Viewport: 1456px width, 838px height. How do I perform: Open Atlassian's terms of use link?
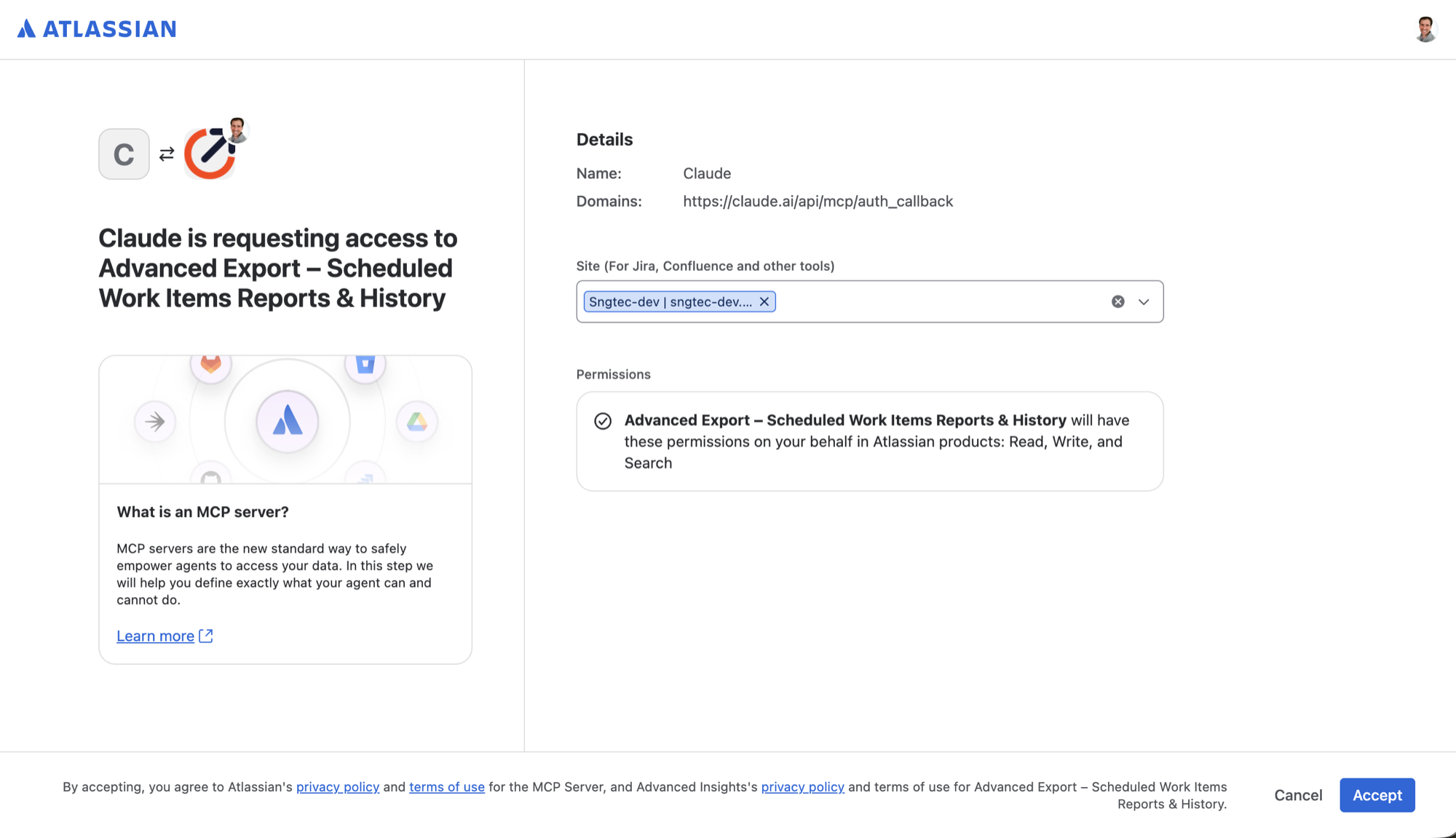pyautogui.click(x=447, y=787)
